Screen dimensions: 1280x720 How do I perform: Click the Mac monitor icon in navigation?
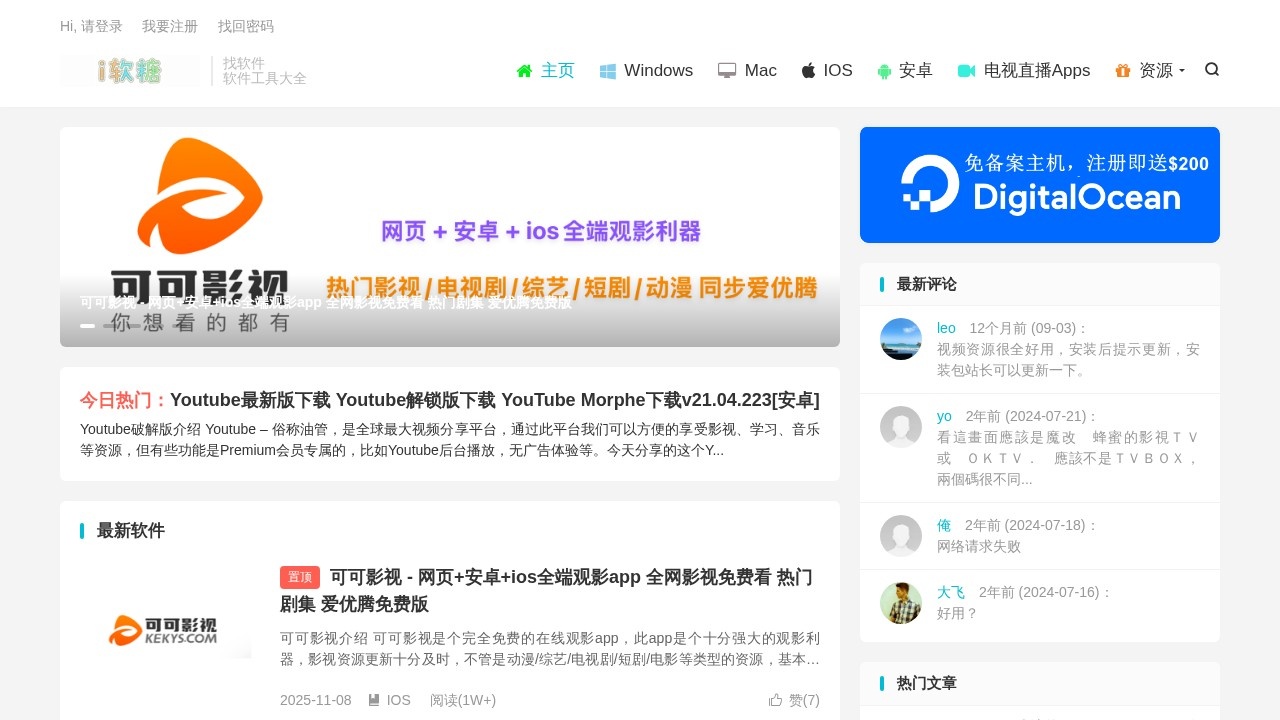point(727,71)
